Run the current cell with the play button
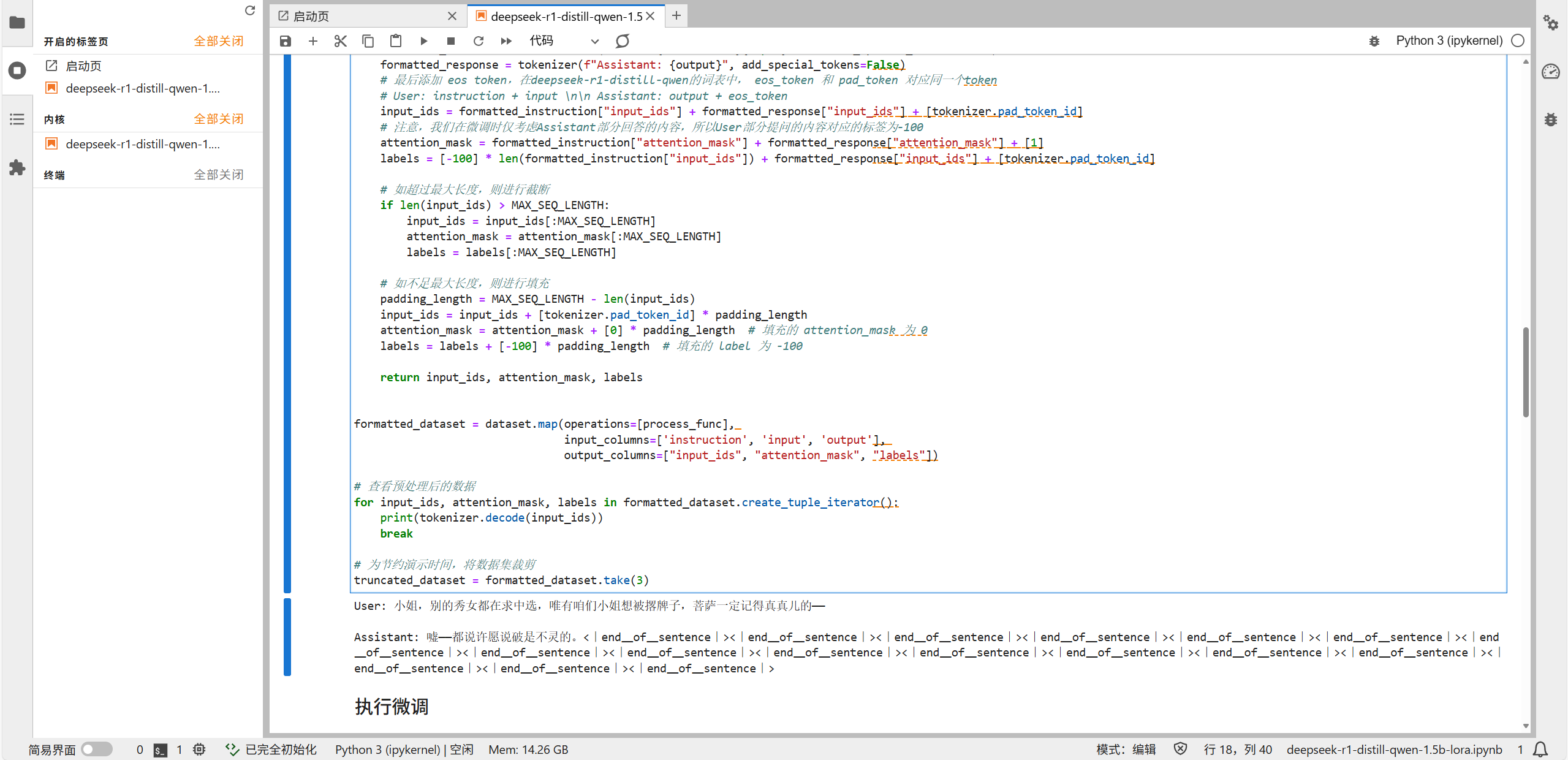The height and width of the screenshot is (760, 1568). pyautogui.click(x=423, y=41)
